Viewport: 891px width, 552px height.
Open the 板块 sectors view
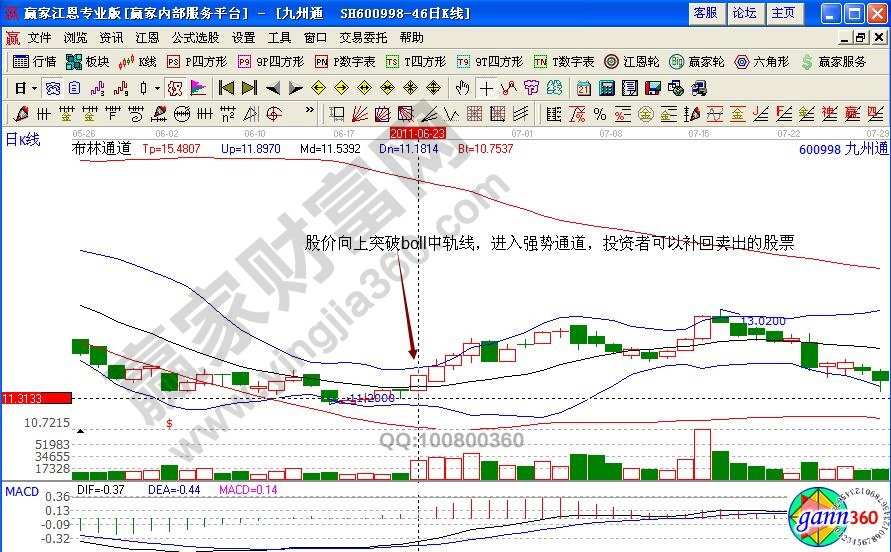[88, 61]
